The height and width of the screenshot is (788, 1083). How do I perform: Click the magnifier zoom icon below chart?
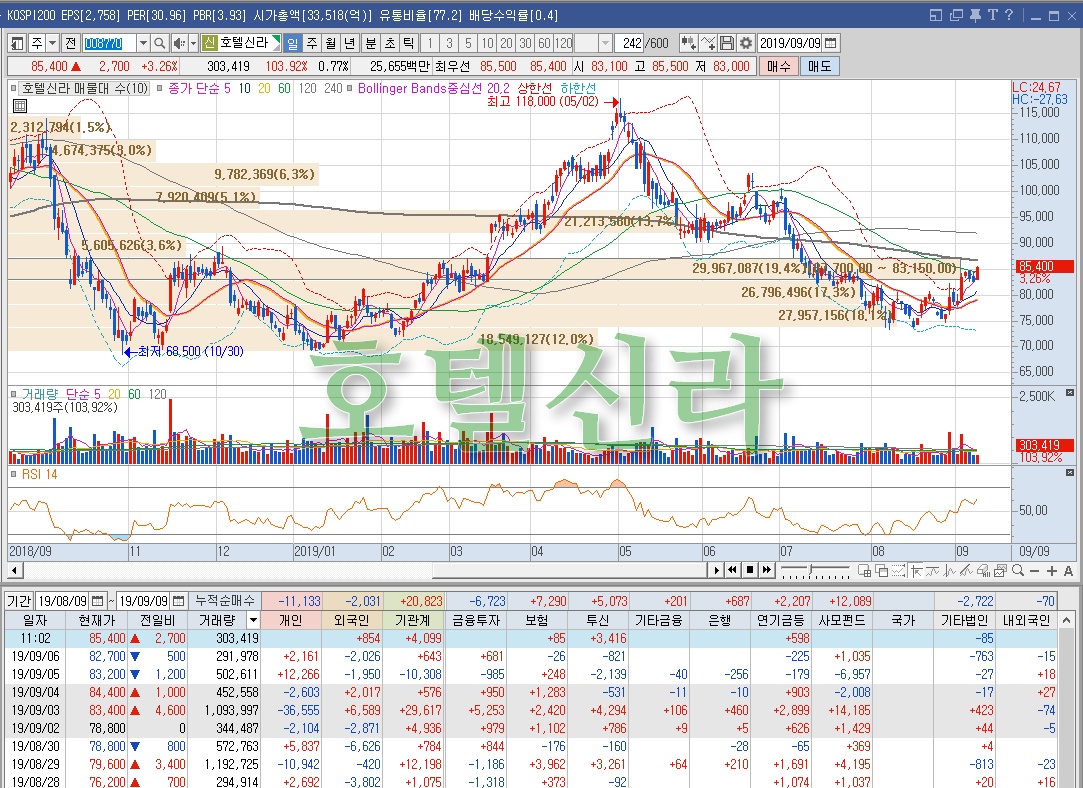(x=1018, y=570)
